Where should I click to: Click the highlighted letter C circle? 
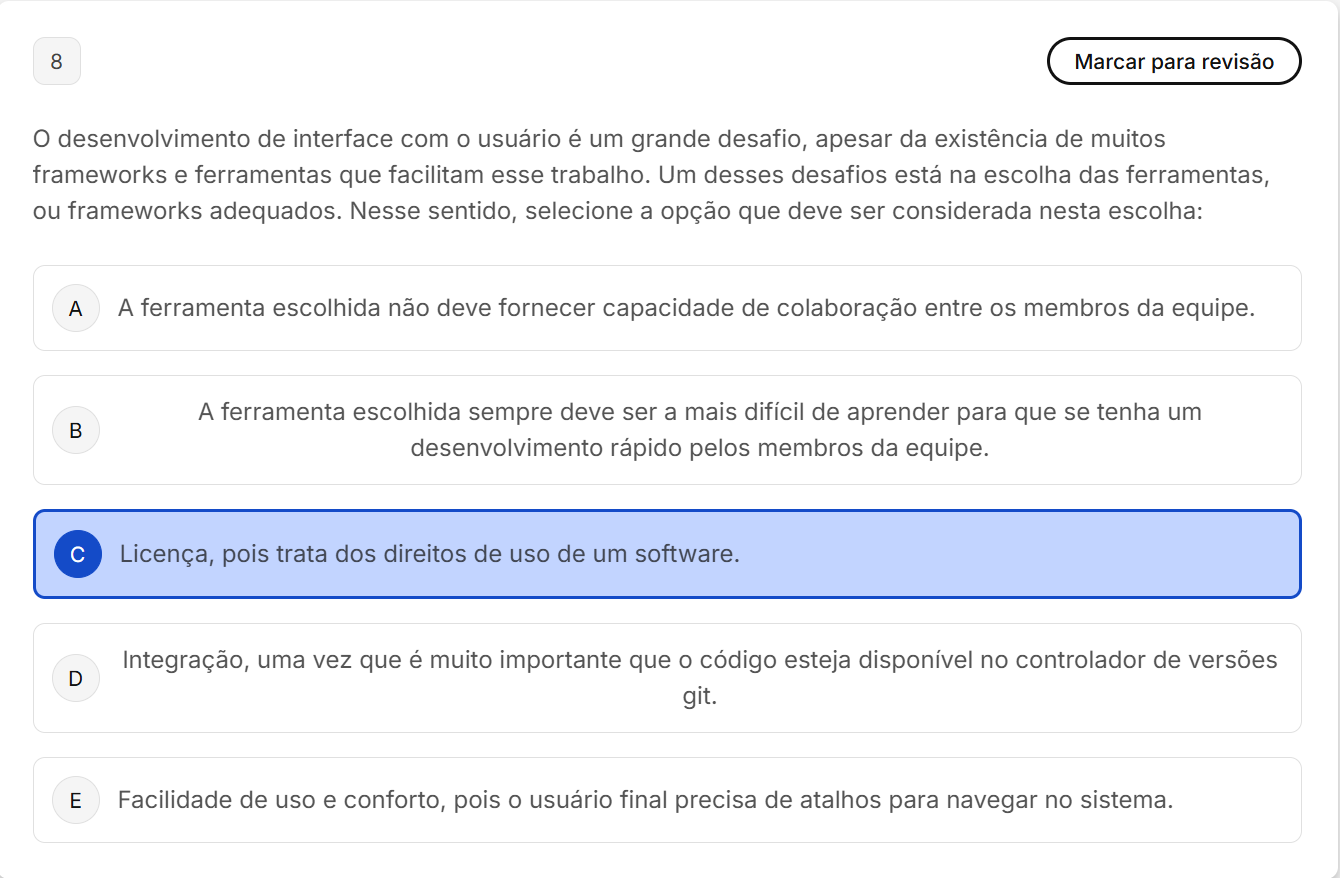(78, 554)
